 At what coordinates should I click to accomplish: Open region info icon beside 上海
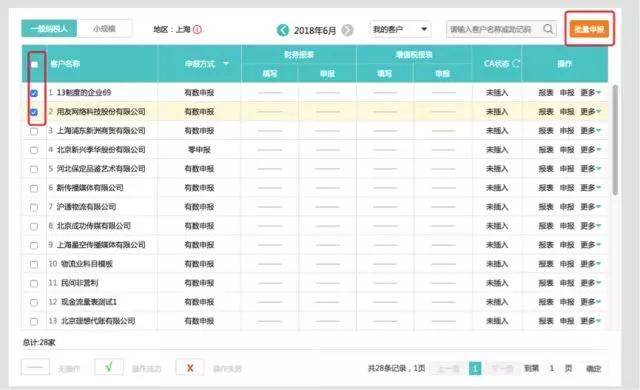pos(198,29)
